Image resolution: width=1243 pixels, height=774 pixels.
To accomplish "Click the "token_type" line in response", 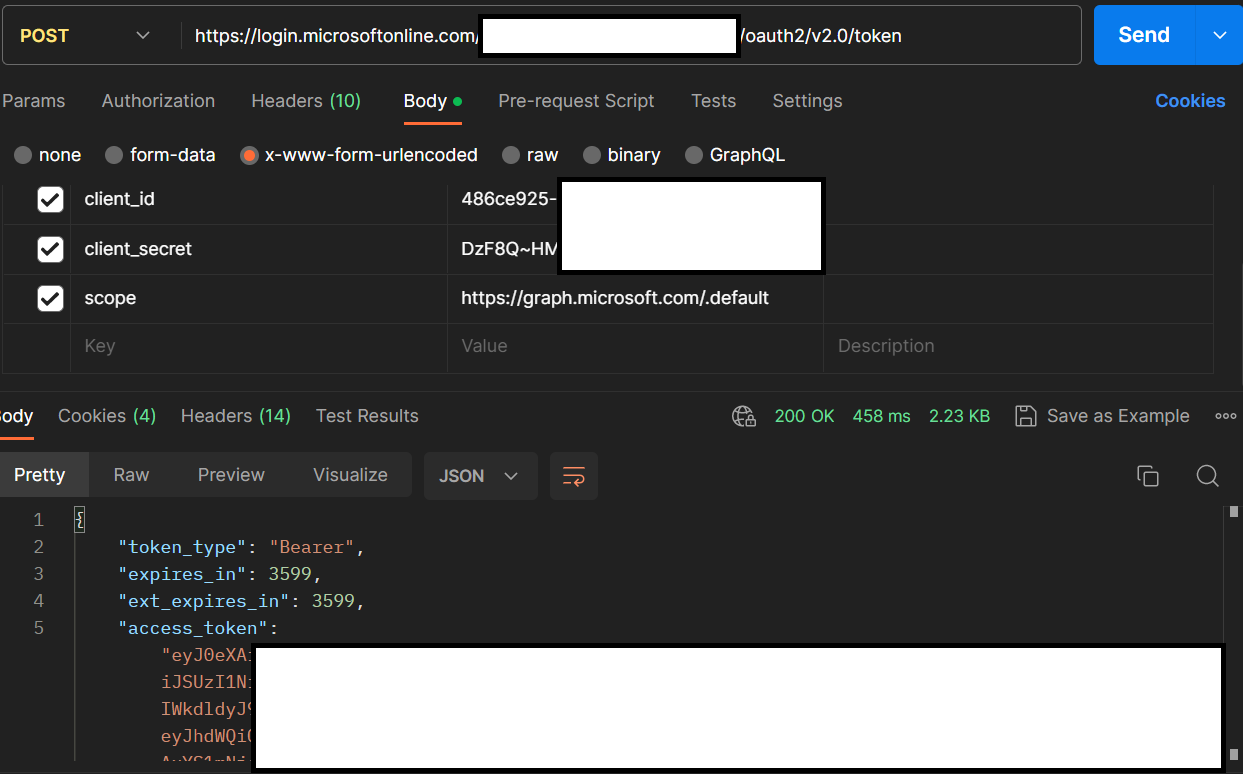I will [243, 547].
